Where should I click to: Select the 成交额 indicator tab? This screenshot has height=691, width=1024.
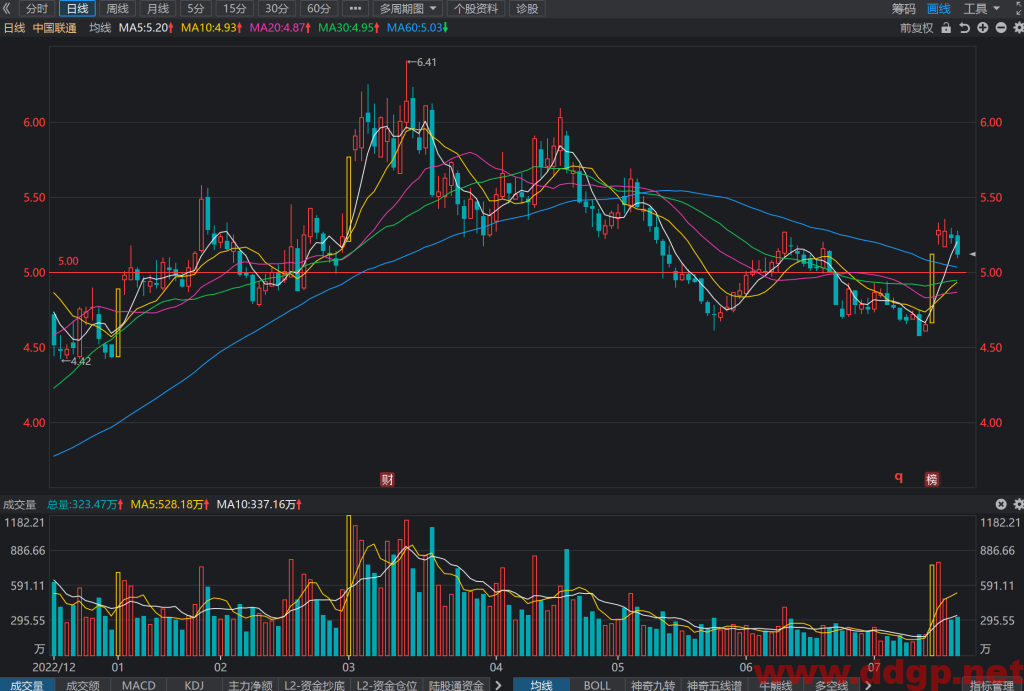83,685
